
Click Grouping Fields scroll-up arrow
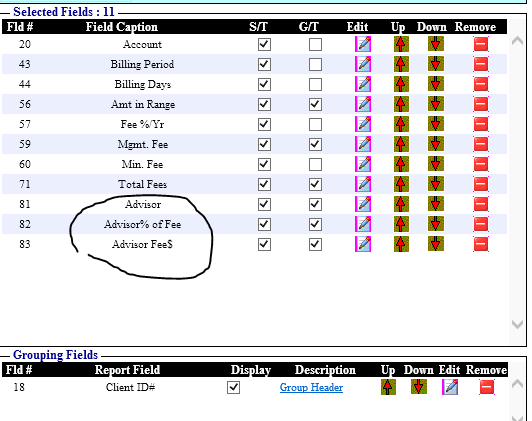point(517,384)
